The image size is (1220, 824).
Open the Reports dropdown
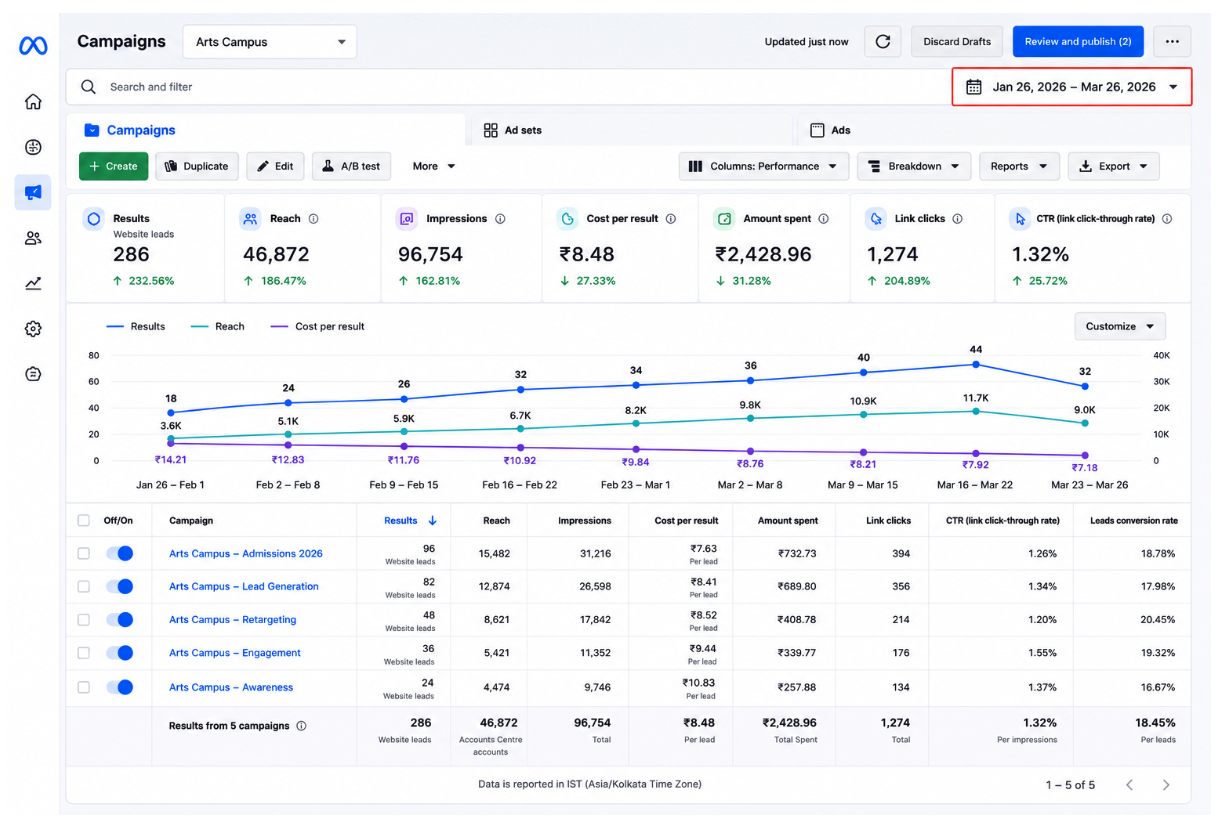1019,166
